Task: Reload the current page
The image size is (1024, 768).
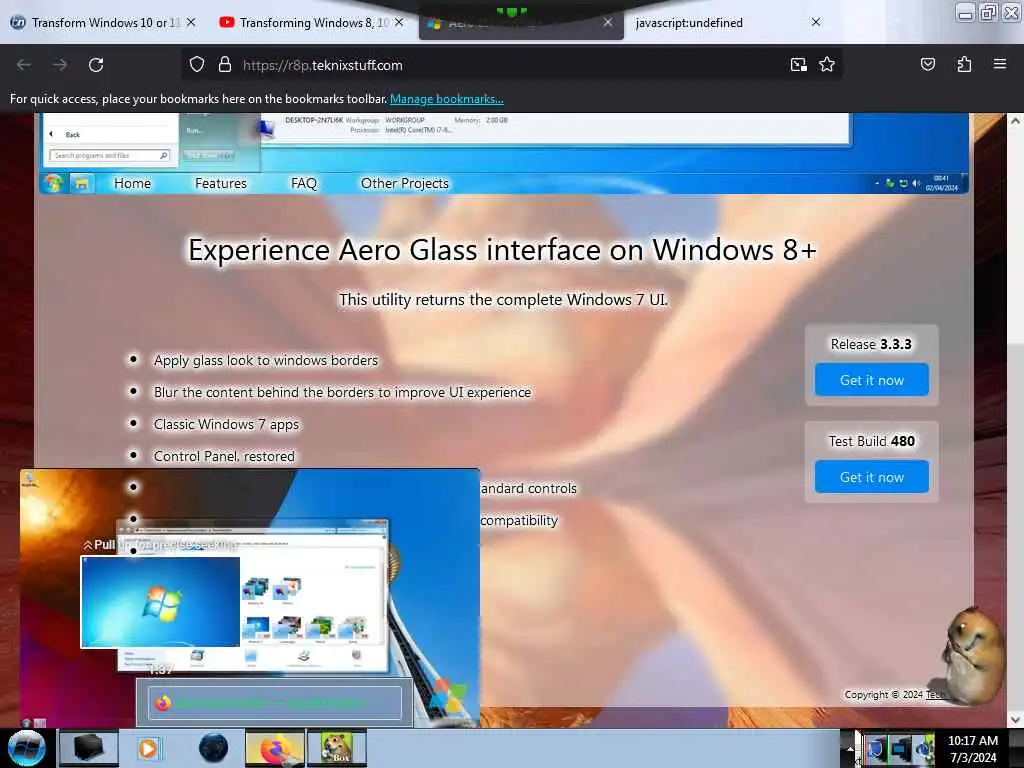Action: click(96, 65)
